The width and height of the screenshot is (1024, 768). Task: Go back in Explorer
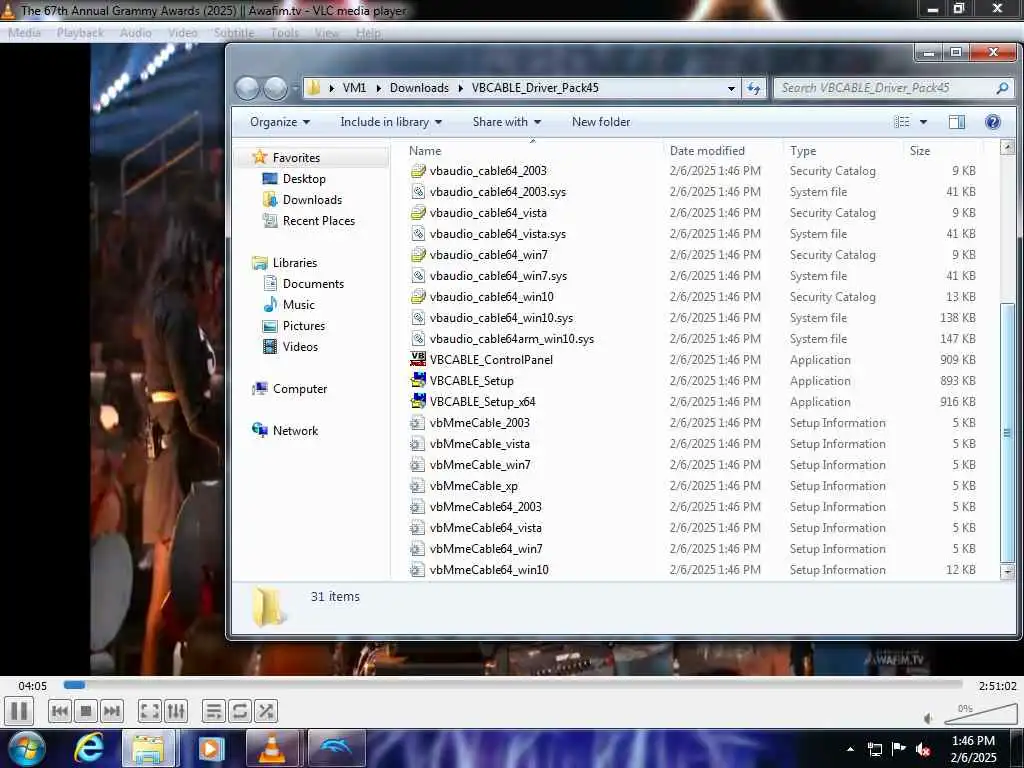coord(247,88)
